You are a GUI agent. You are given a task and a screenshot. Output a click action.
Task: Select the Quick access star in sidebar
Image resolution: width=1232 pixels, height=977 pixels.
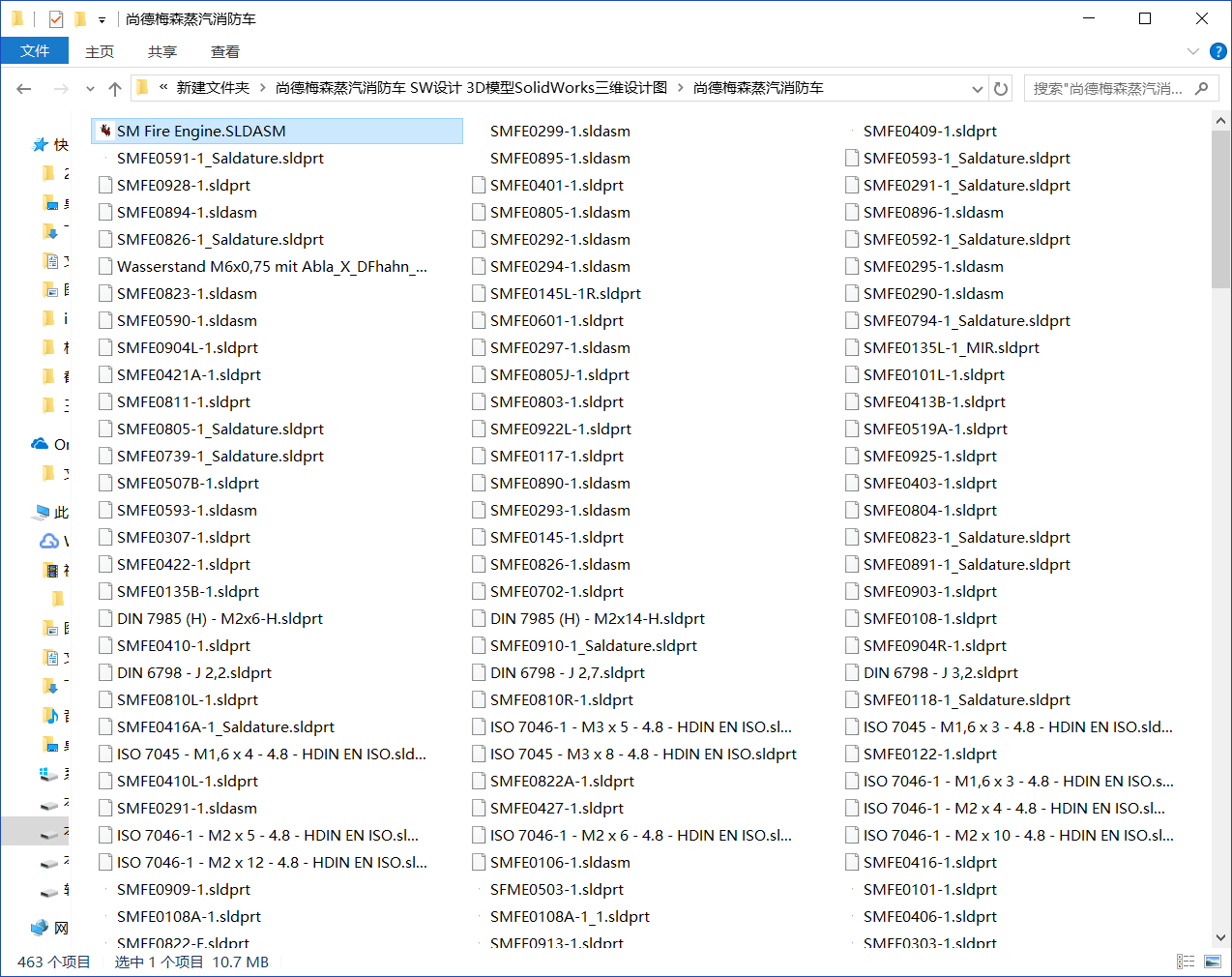click(41, 144)
